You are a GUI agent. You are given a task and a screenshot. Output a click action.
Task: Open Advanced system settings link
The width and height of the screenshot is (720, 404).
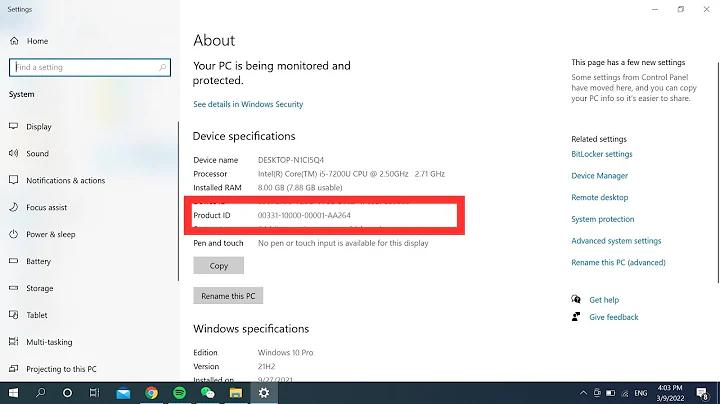(x=616, y=241)
